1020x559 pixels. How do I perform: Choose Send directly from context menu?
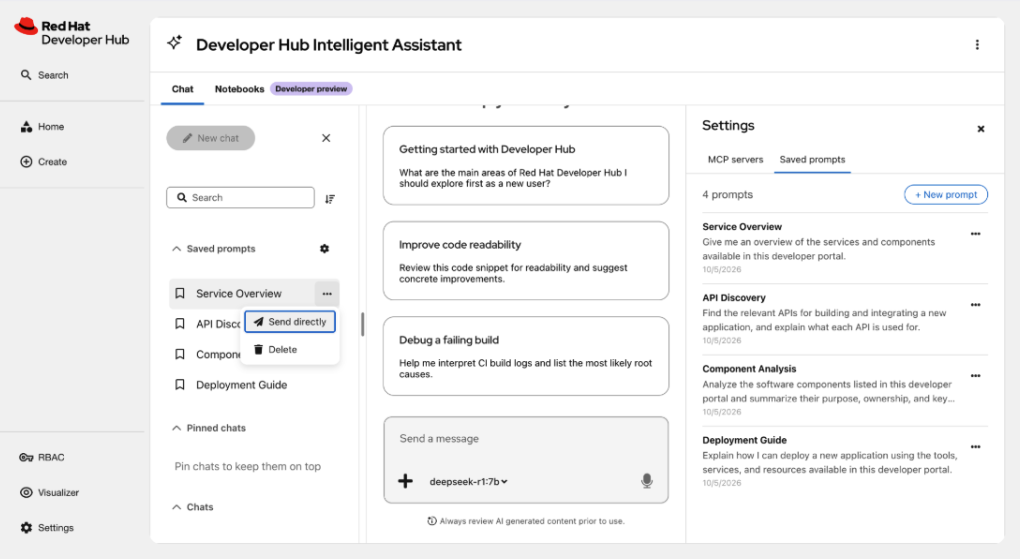click(x=290, y=321)
